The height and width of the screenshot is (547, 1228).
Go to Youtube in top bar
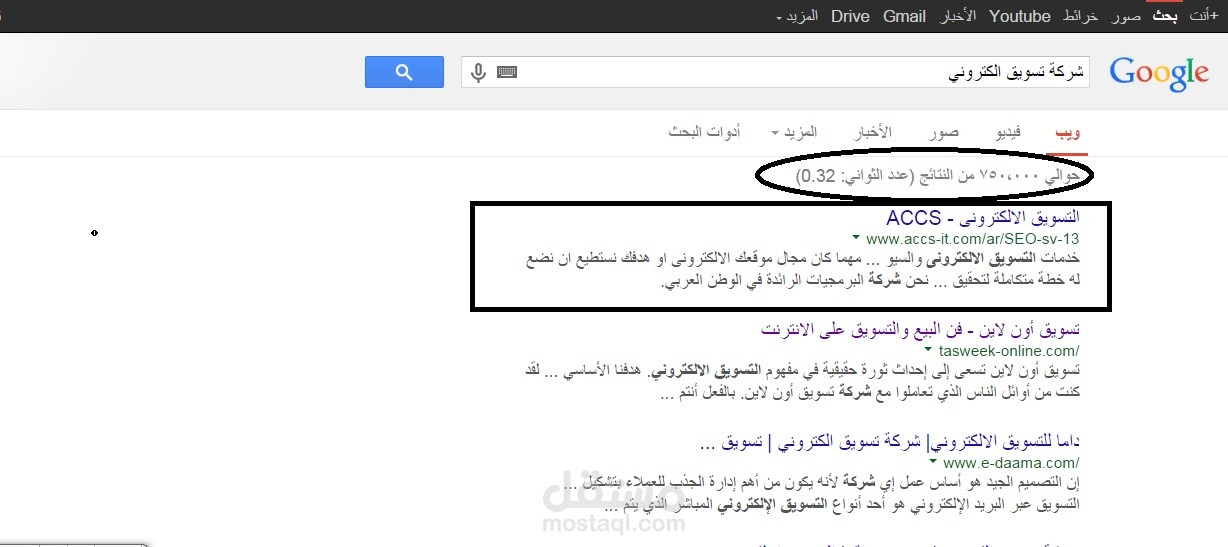1020,16
